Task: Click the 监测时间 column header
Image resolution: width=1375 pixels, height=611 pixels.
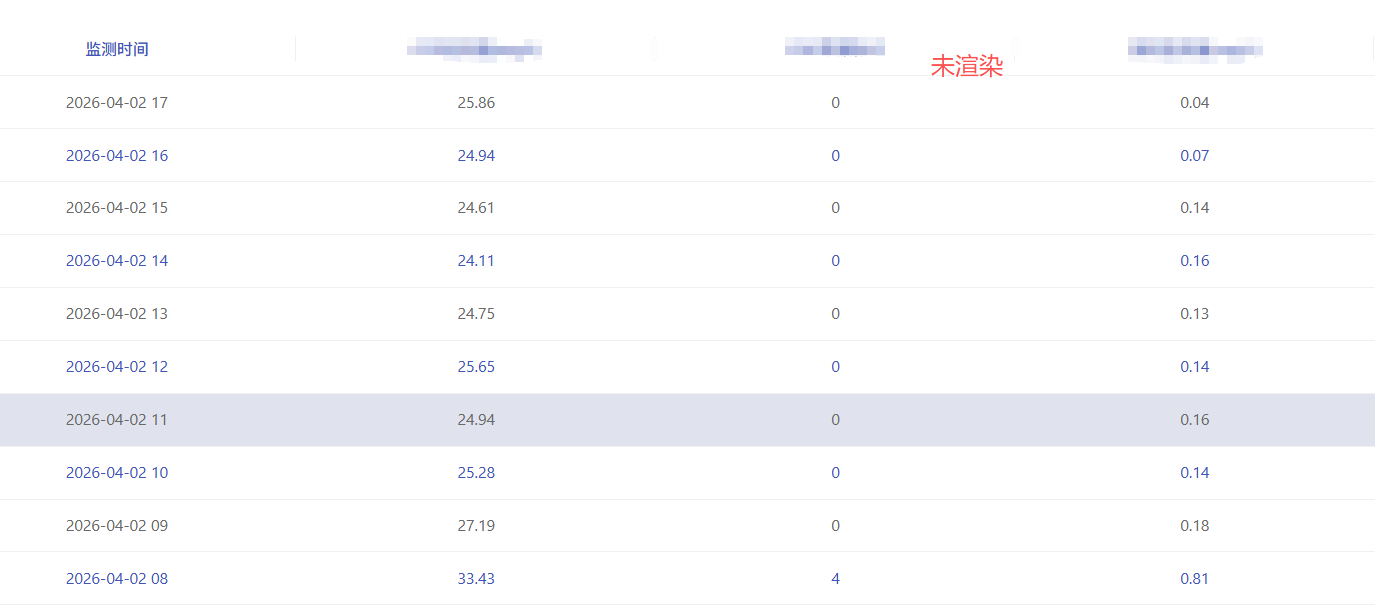Action: [x=117, y=49]
